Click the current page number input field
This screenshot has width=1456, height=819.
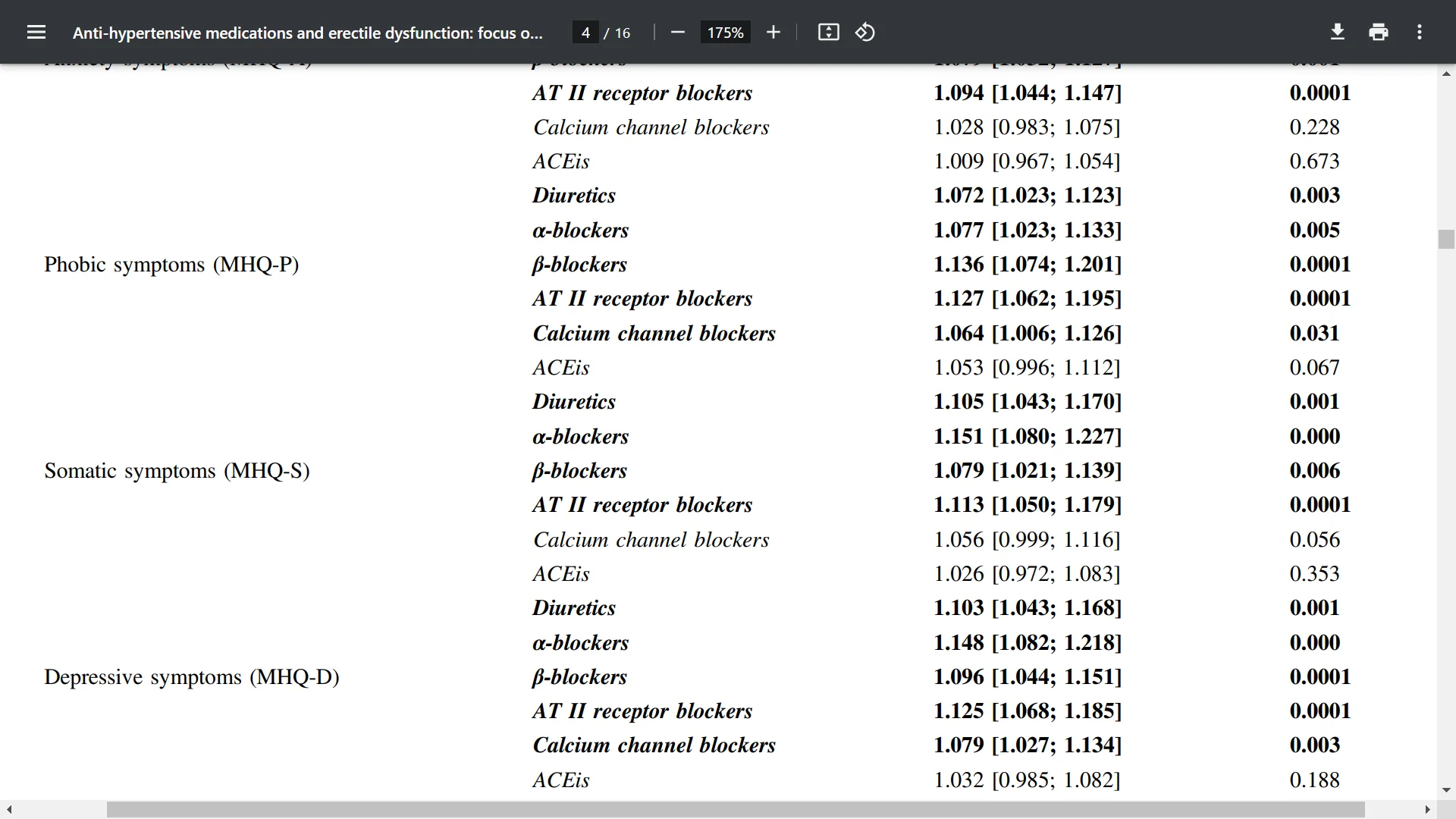(585, 32)
